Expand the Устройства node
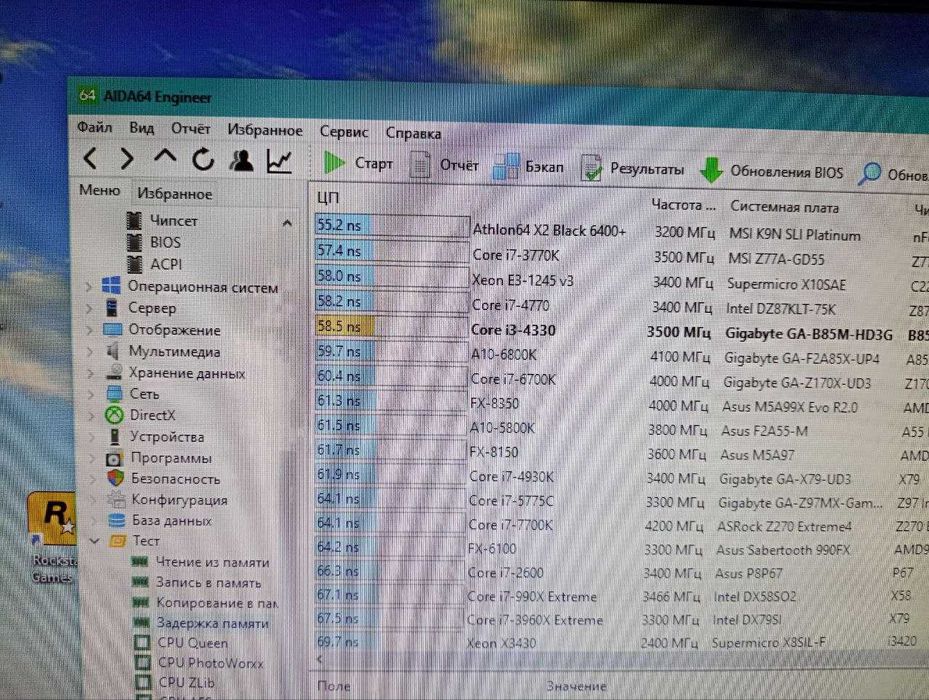The height and width of the screenshot is (700, 929). pos(92,437)
